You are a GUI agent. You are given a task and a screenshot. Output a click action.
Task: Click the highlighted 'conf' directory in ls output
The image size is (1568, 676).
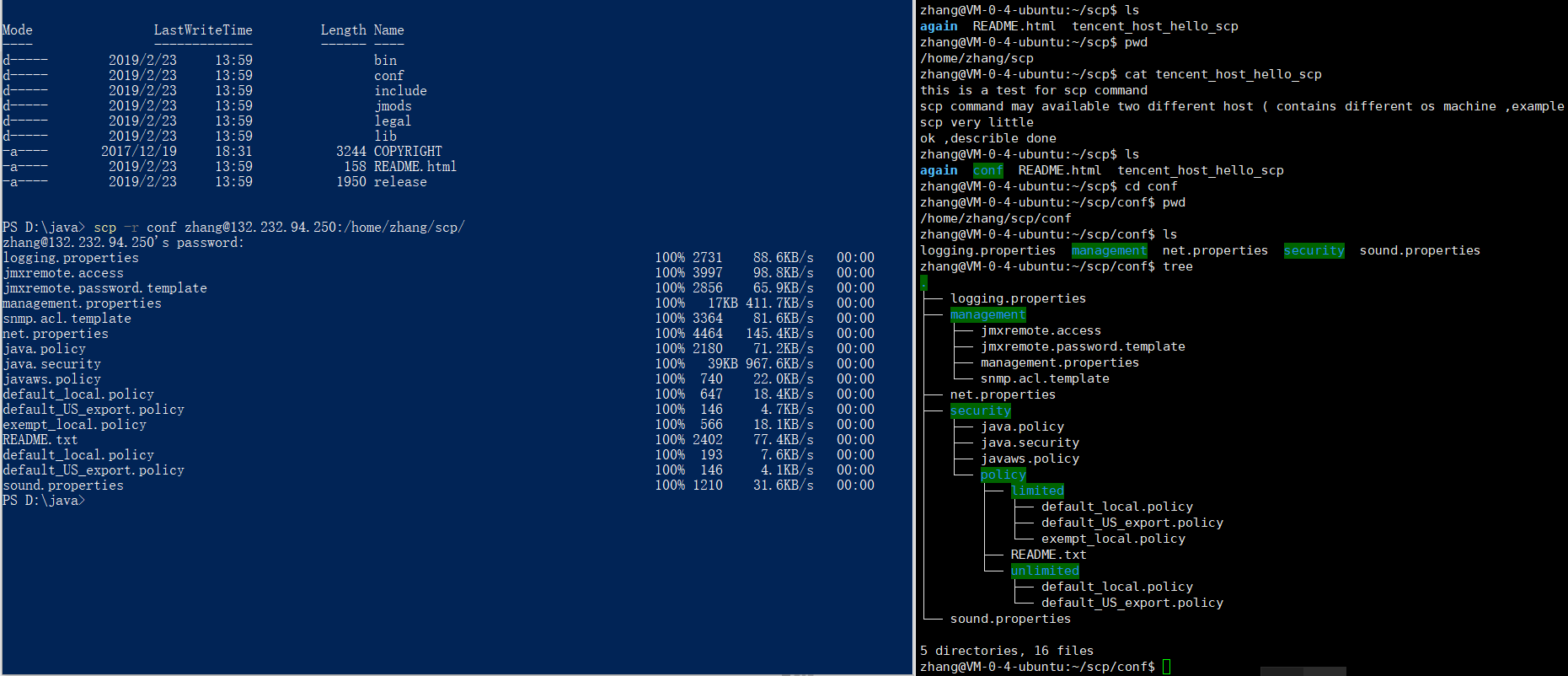(x=988, y=170)
